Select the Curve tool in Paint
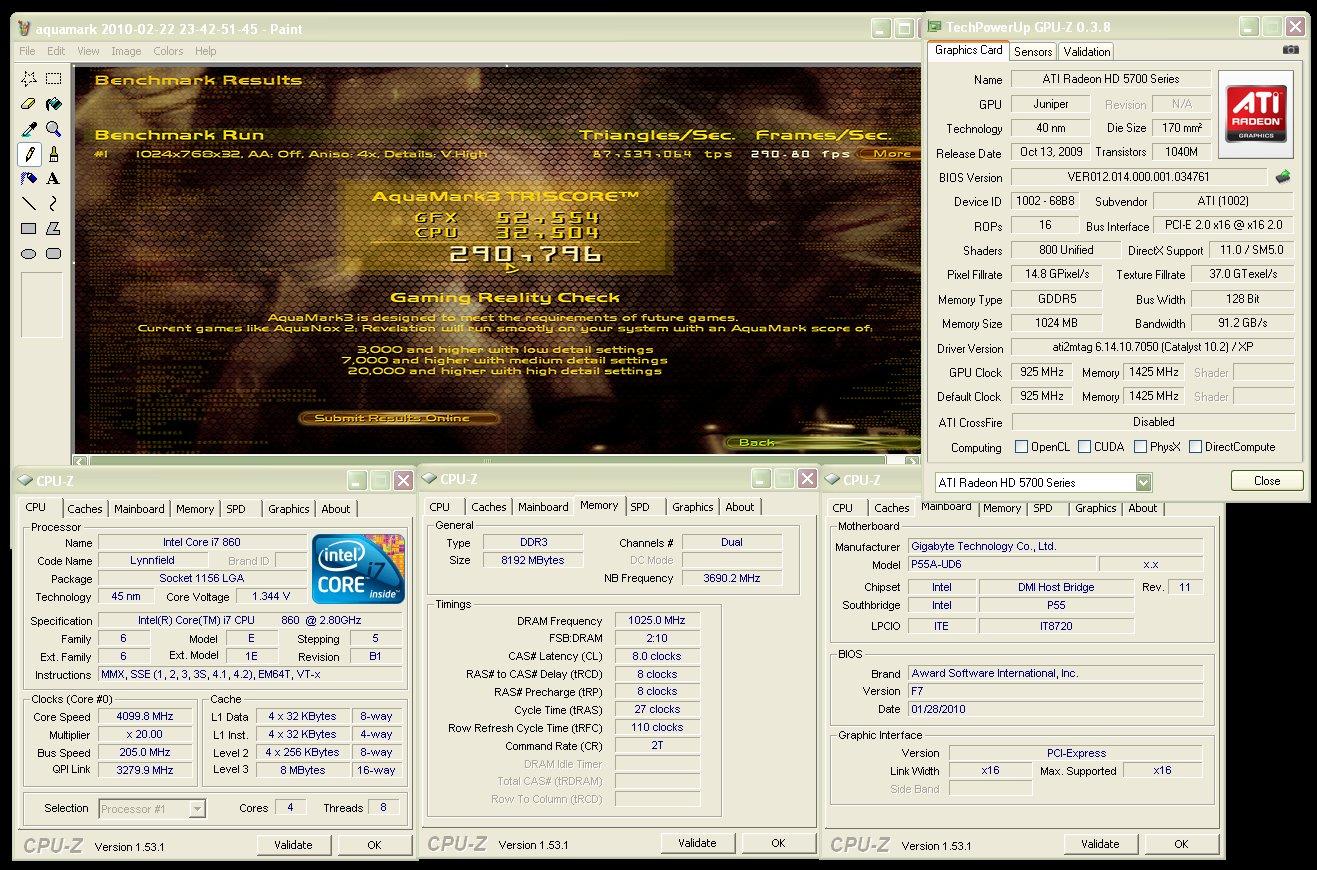 pyautogui.click(x=54, y=204)
